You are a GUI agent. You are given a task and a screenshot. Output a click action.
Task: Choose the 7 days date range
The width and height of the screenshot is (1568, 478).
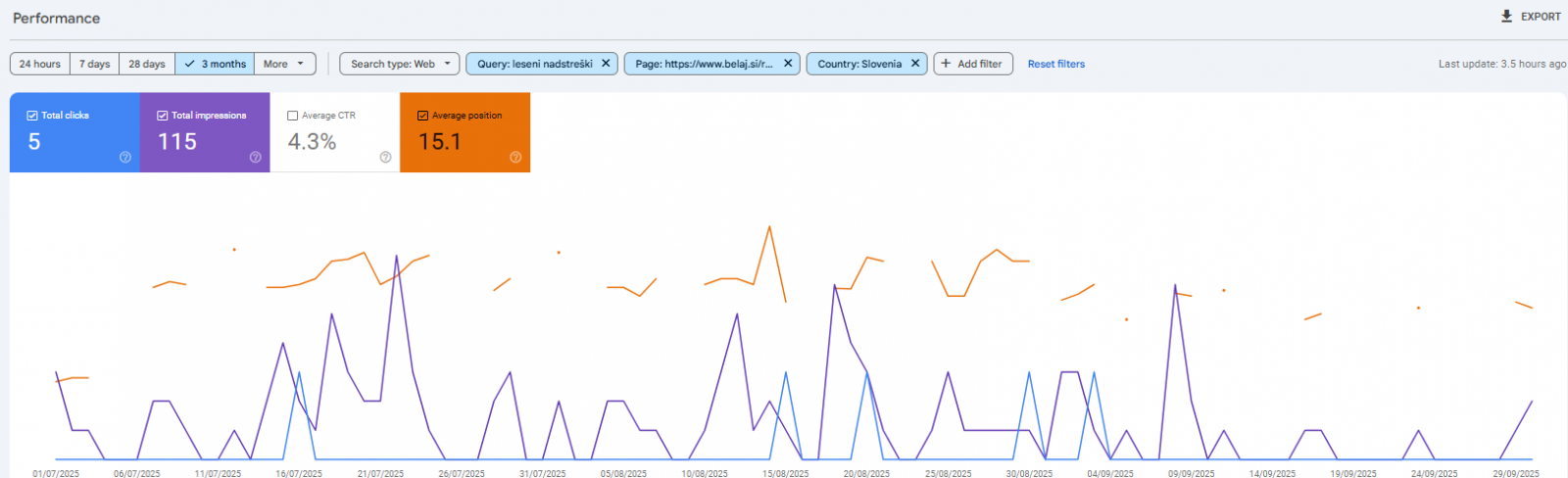point(95,64)
